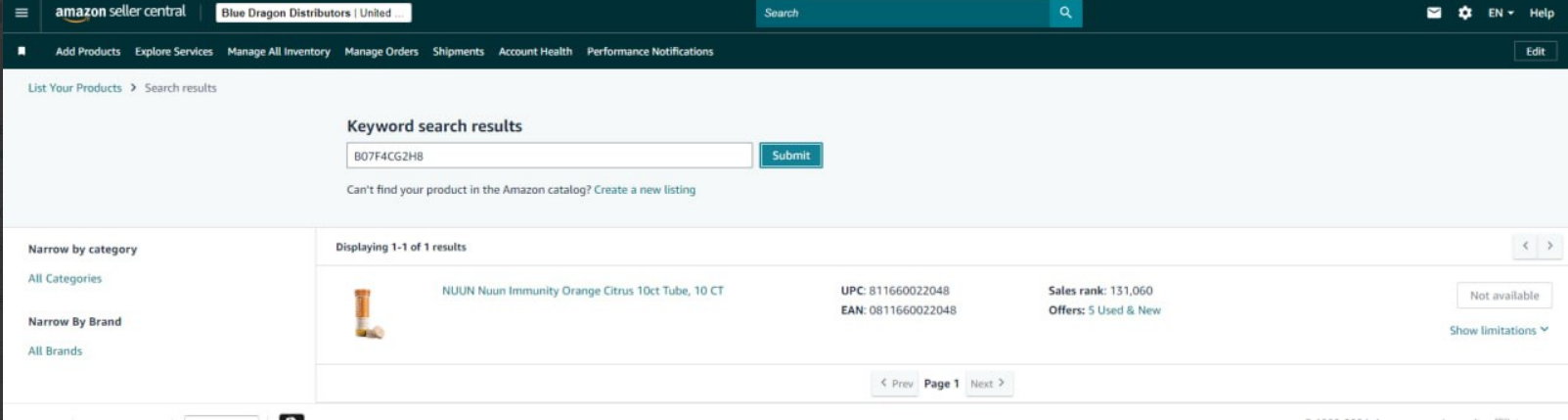Click the Search results breadcrumb text
This screenshot has height=420, width=1568.
pyautogui.click(x=181, y=87)
